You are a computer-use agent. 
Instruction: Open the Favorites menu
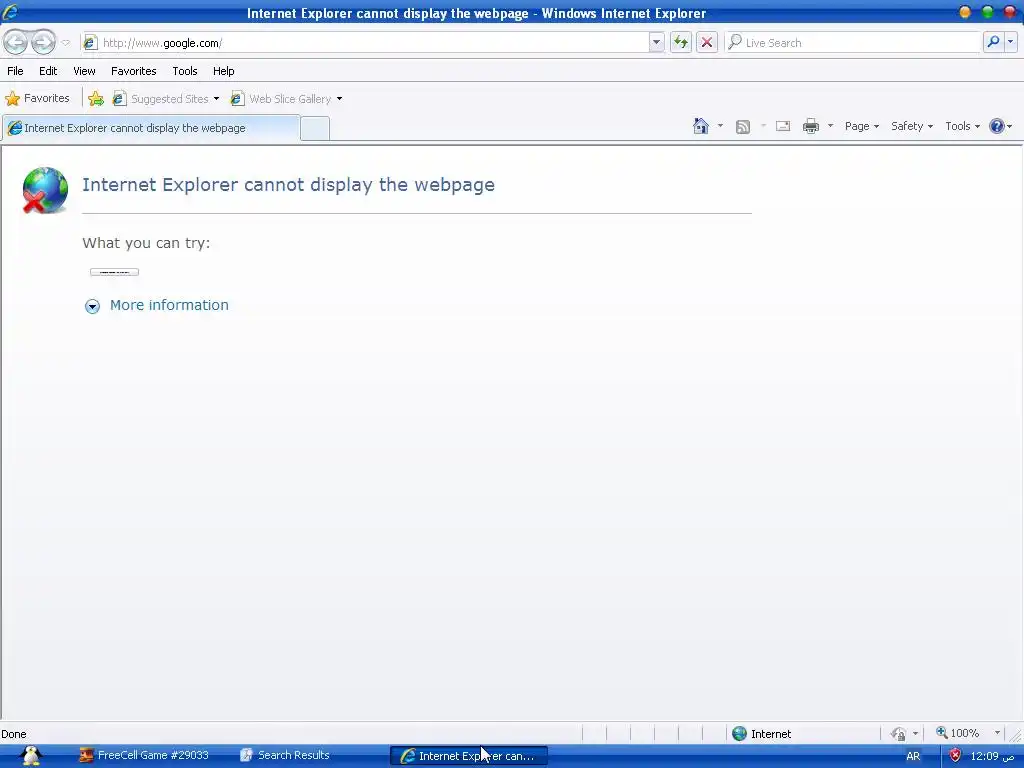133,71
